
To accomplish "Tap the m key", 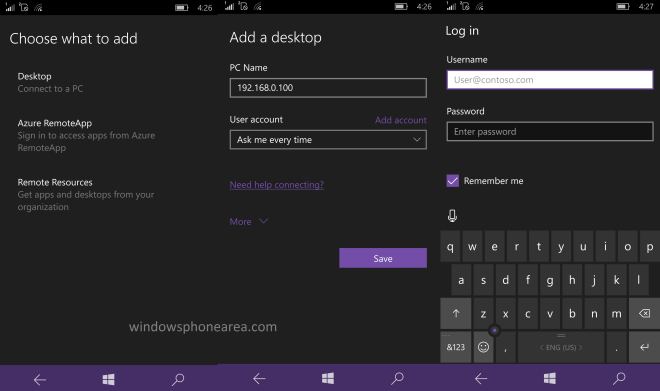I will click(616, 314).
